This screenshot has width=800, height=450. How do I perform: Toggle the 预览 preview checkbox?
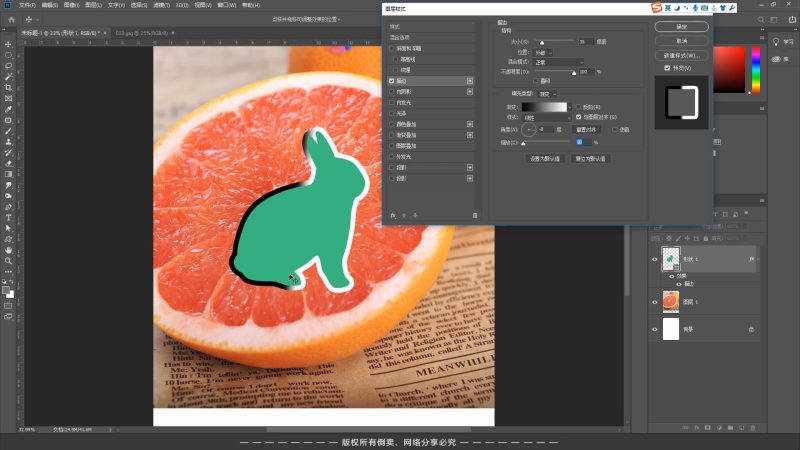tap(667, 68)
